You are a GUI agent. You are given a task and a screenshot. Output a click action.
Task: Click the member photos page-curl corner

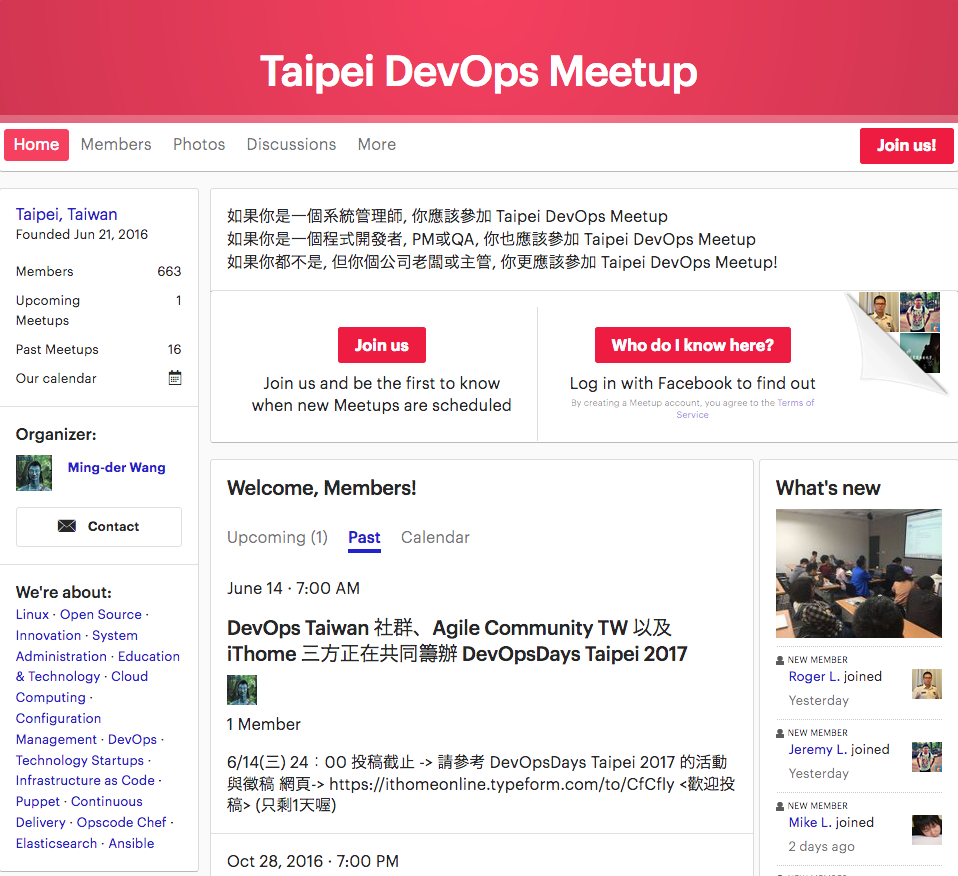tap(898, 342)
